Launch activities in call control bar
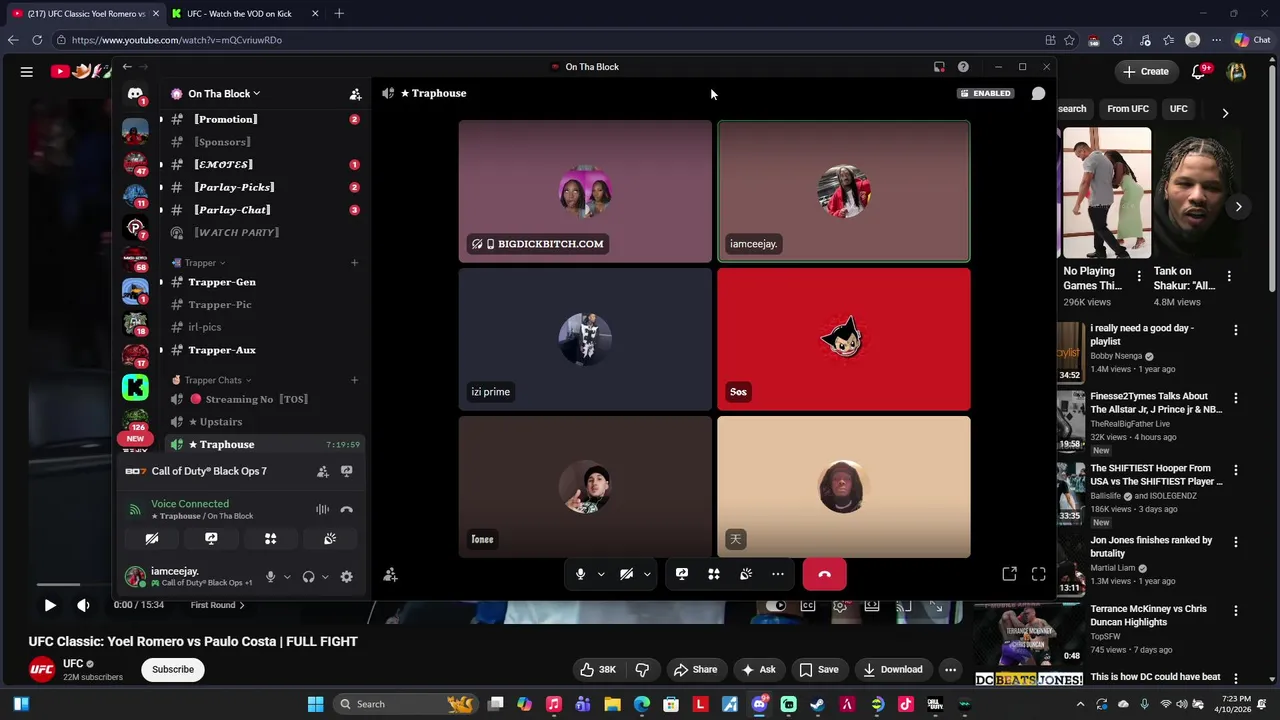Viewport: 1280px width, 720px height. point(714,574)
